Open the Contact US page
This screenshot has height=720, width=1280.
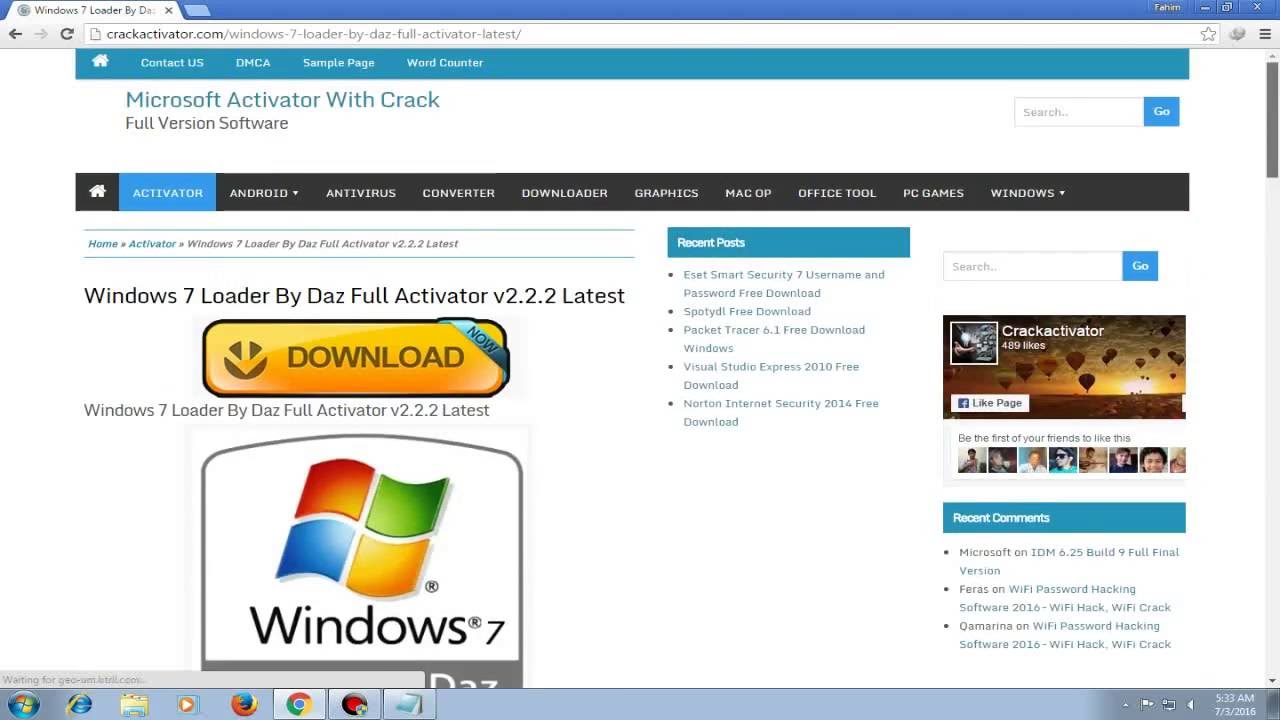tap(172, 62)
